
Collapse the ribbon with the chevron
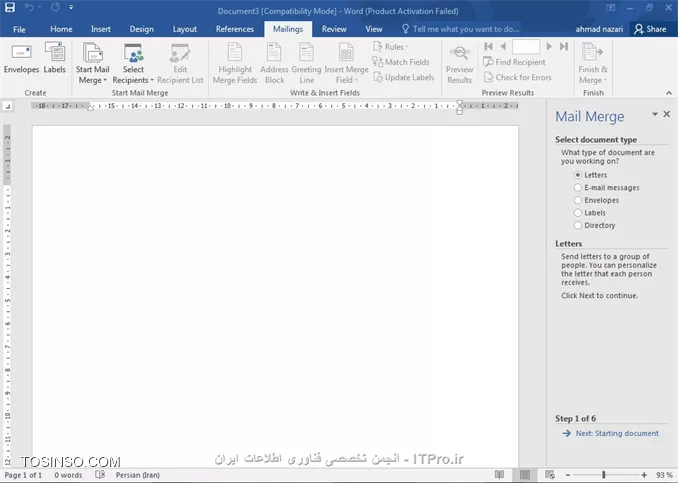pyautogui.click(x=669, y=93)
